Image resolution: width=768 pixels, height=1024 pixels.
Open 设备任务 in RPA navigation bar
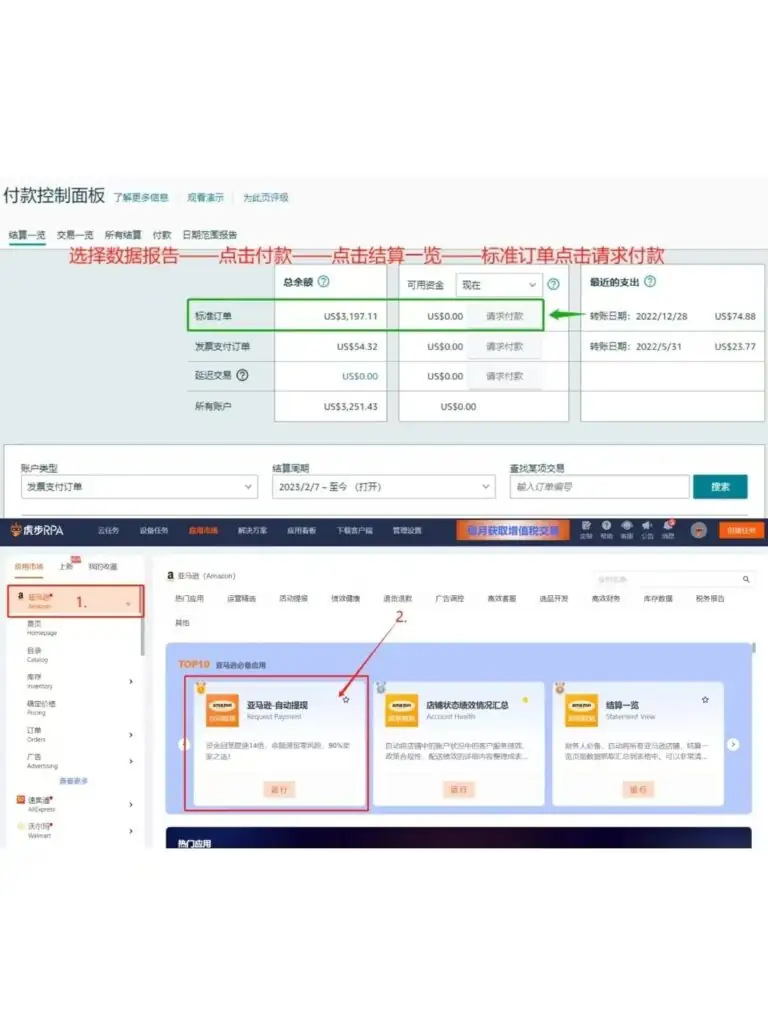click(x=153, y=531)
